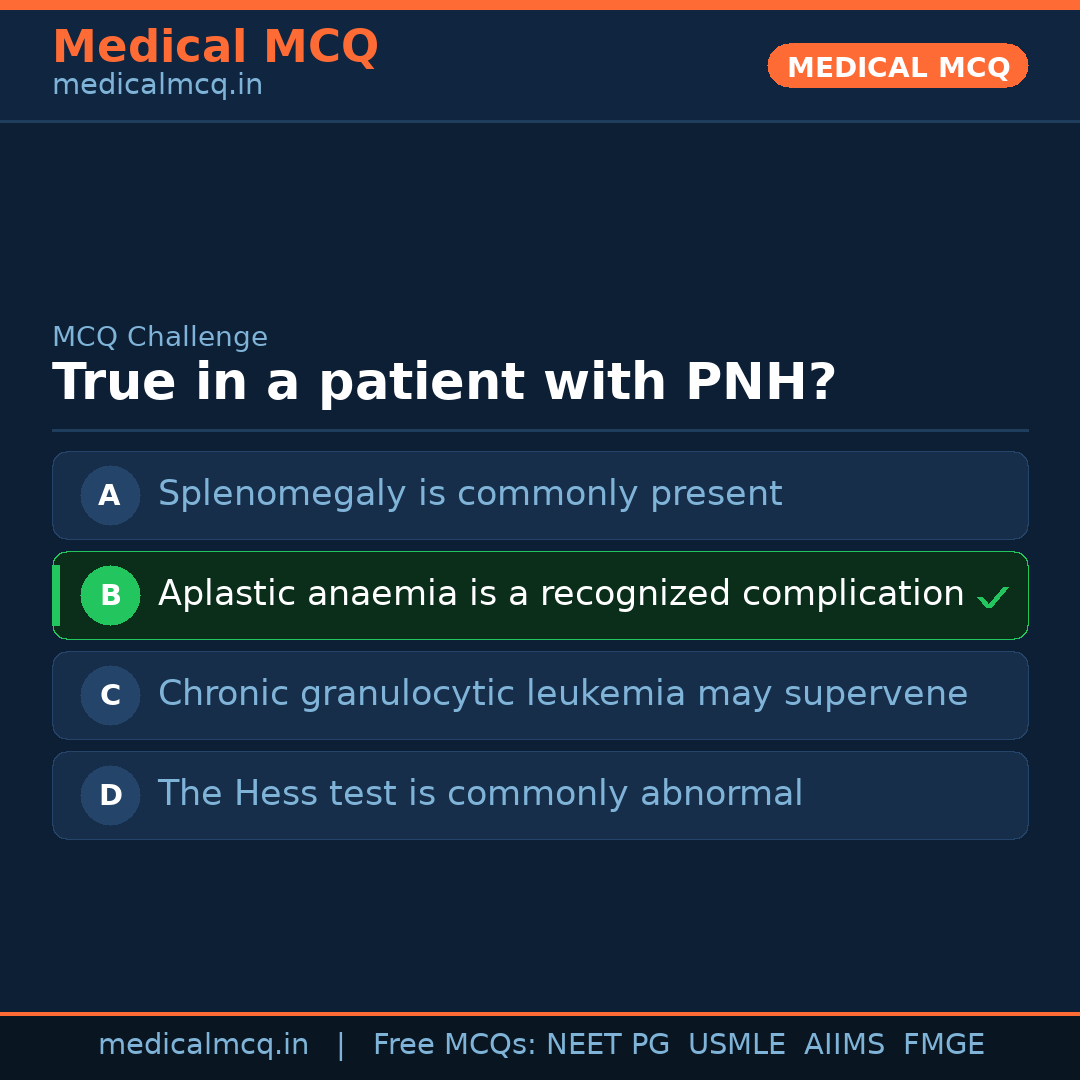Pick "Chronic granulocytic leukemia may supervene" text
Screen dimensions: 1080x1080
coord(563,694)
